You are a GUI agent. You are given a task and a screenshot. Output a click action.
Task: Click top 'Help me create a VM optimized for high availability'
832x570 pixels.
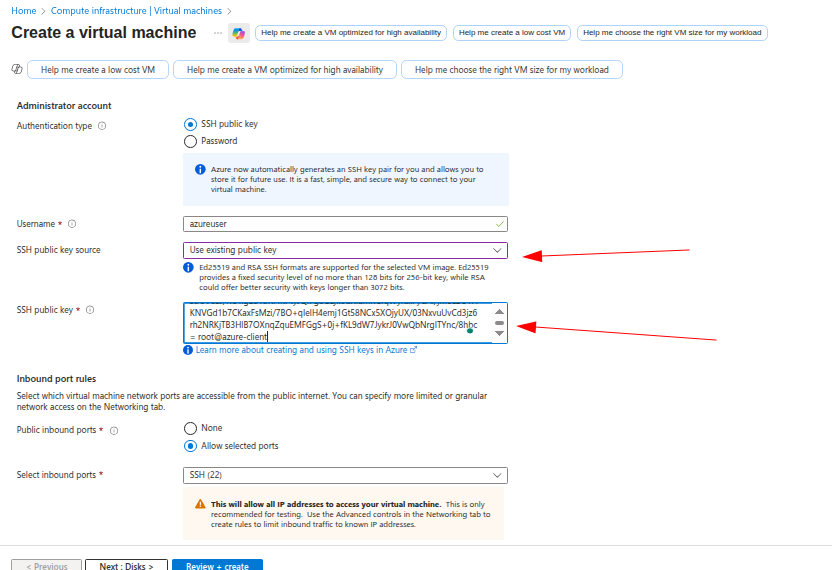[x=351, y=33]
